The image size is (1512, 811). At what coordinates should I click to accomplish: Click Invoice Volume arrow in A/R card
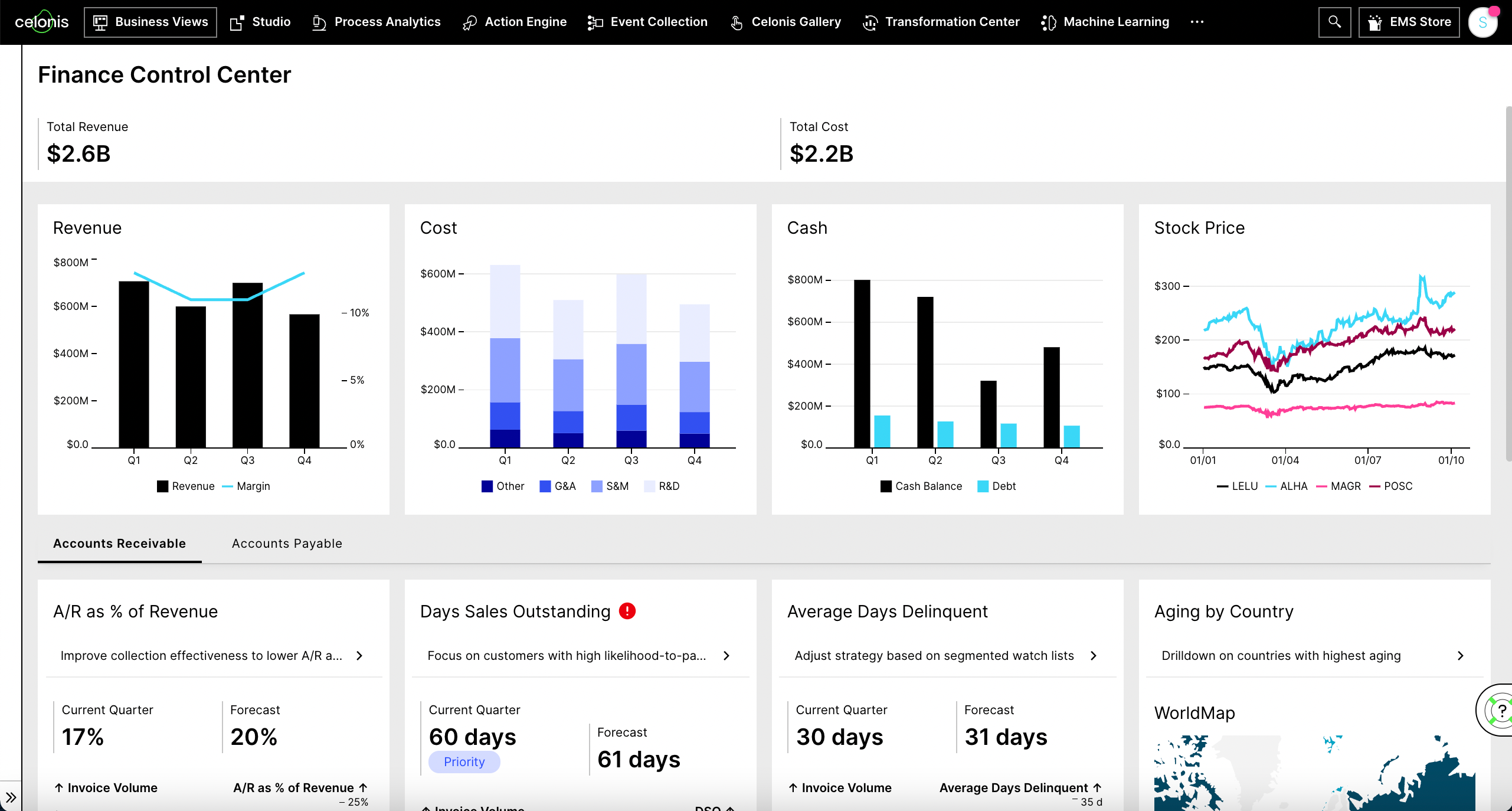pos(59,788)
